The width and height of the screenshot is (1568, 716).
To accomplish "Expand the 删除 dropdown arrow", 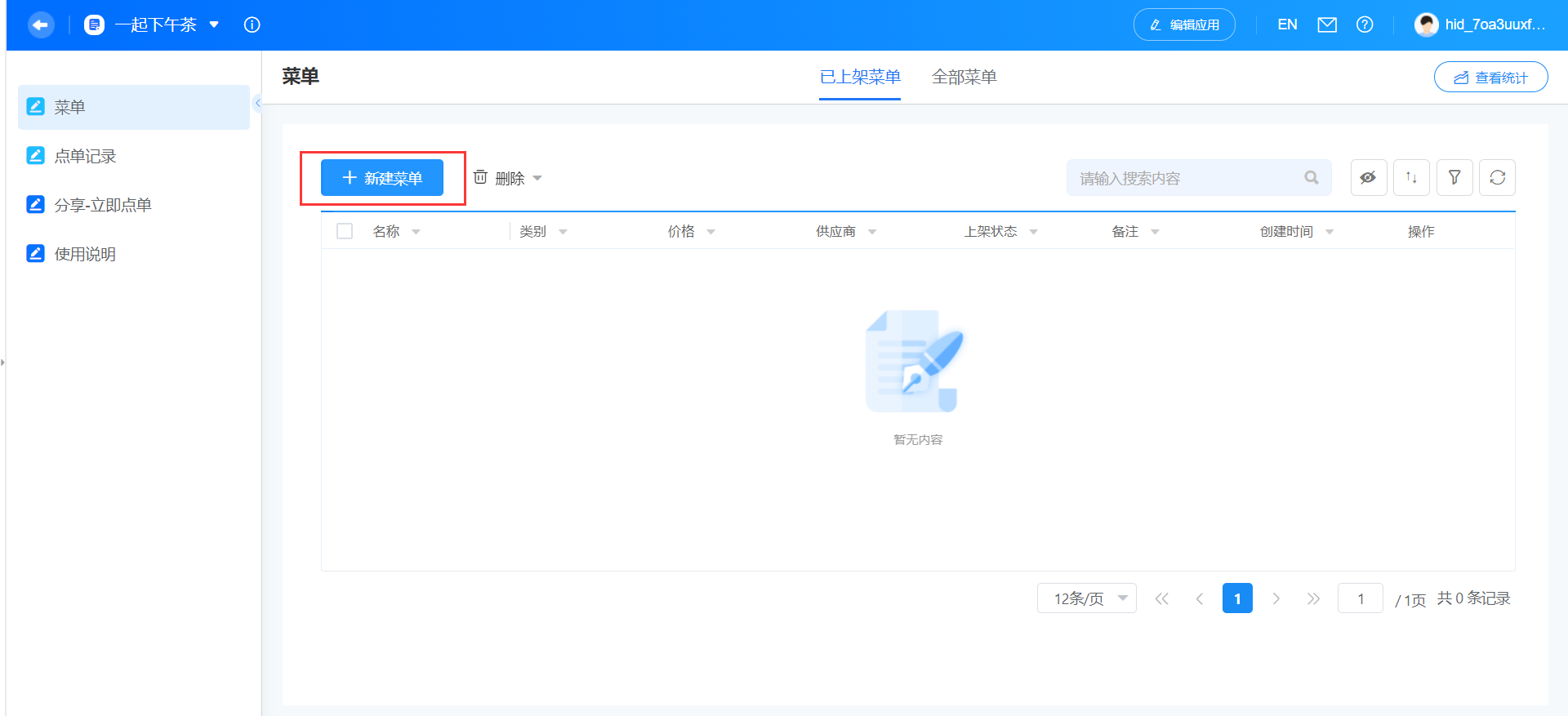I will coord(537,178).
